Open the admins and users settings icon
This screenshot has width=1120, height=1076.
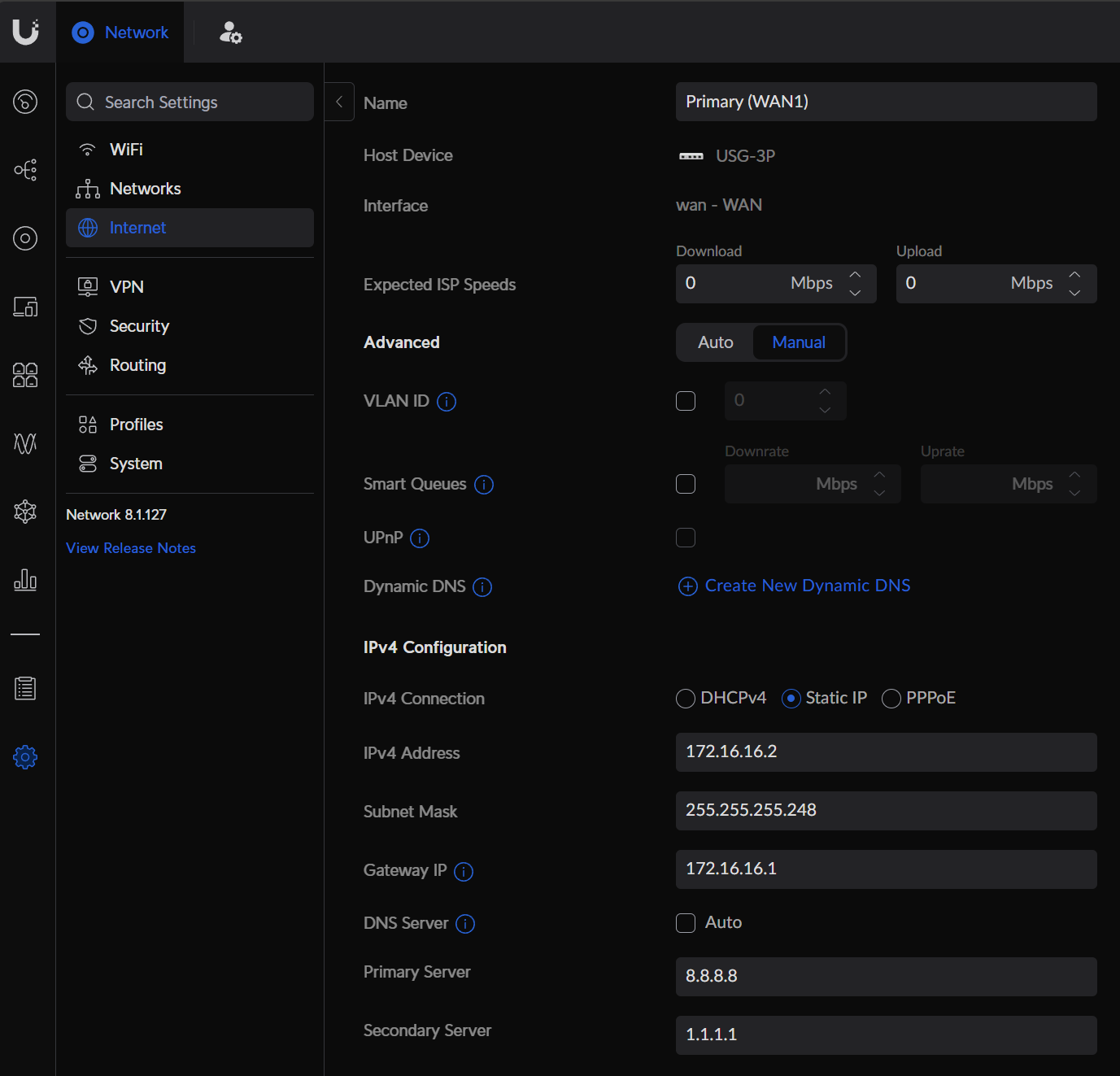coord(230,33)
